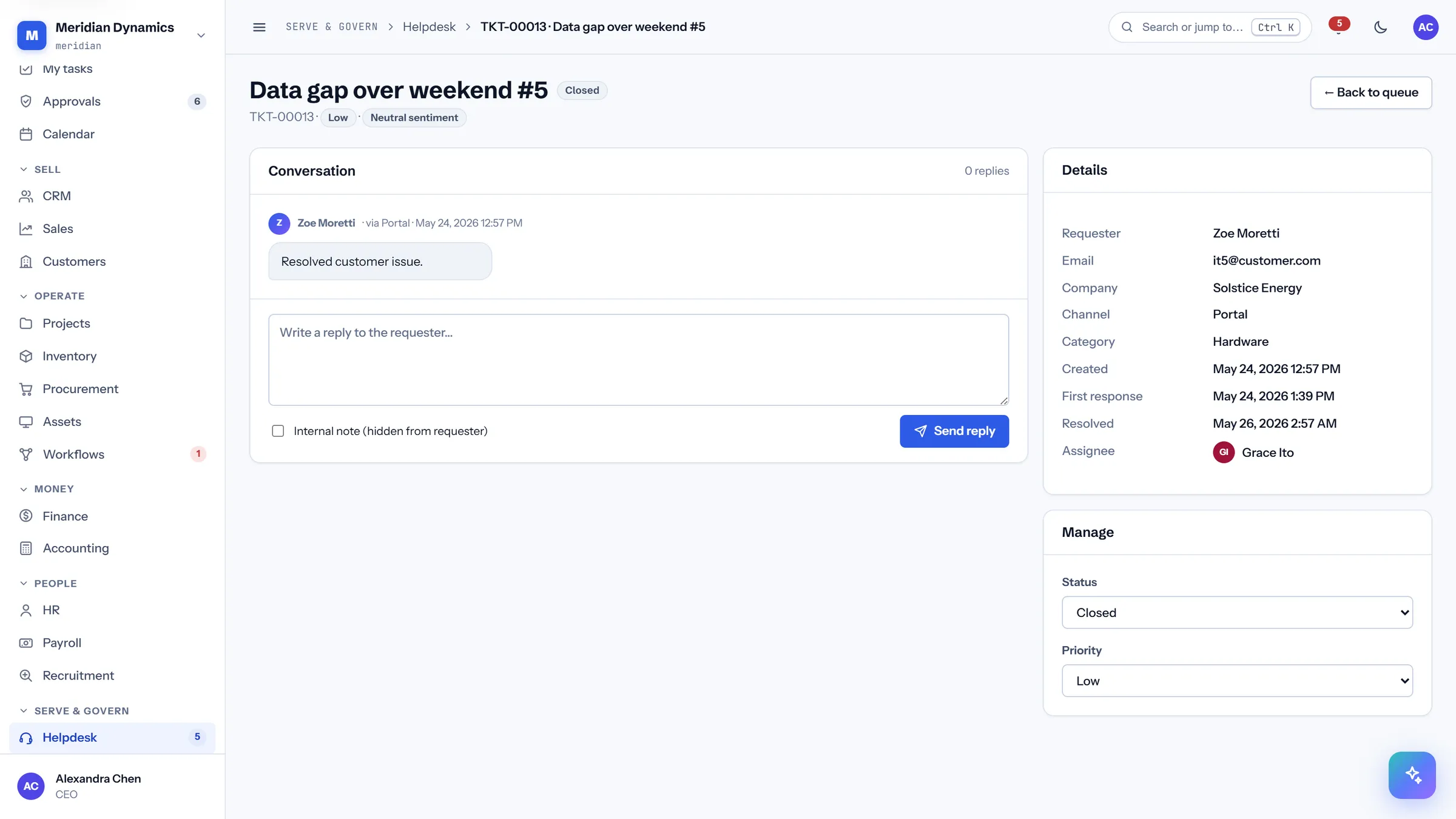Image resolution: width=1456 pixels, height=819 pixels.
Task: Click the Sales chart icon
Action: coord(26,229)
